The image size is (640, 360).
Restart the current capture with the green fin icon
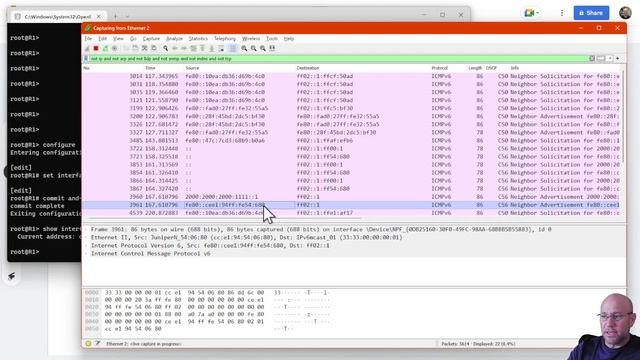coord(105,48)
